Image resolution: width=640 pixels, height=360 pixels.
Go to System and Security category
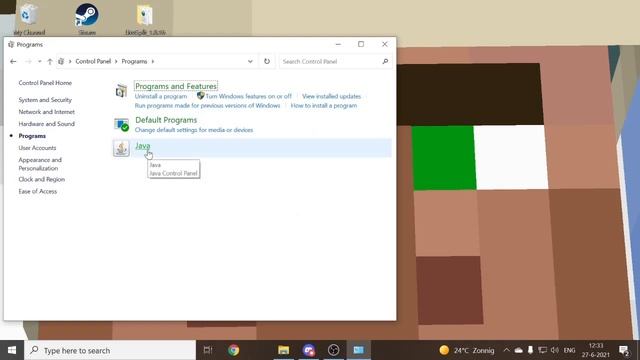(45, 100)
